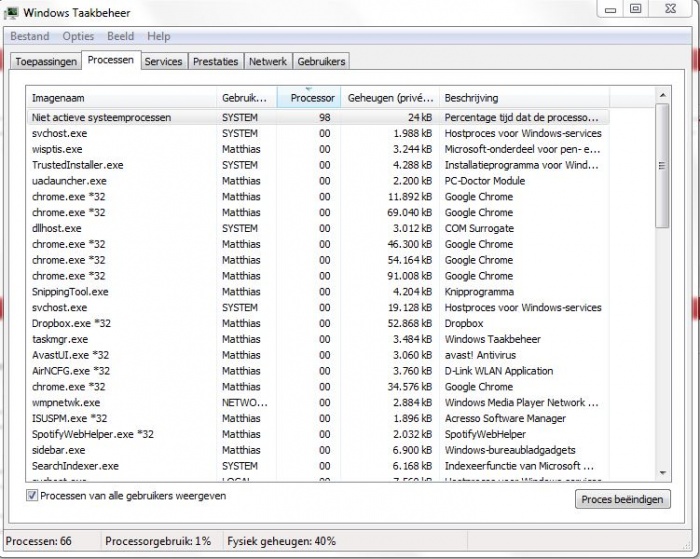This screenshot has height=559, width=700.
Task: Click the scroll up arrow of process list
Action: pyautogui.click(x=662, y=95)
